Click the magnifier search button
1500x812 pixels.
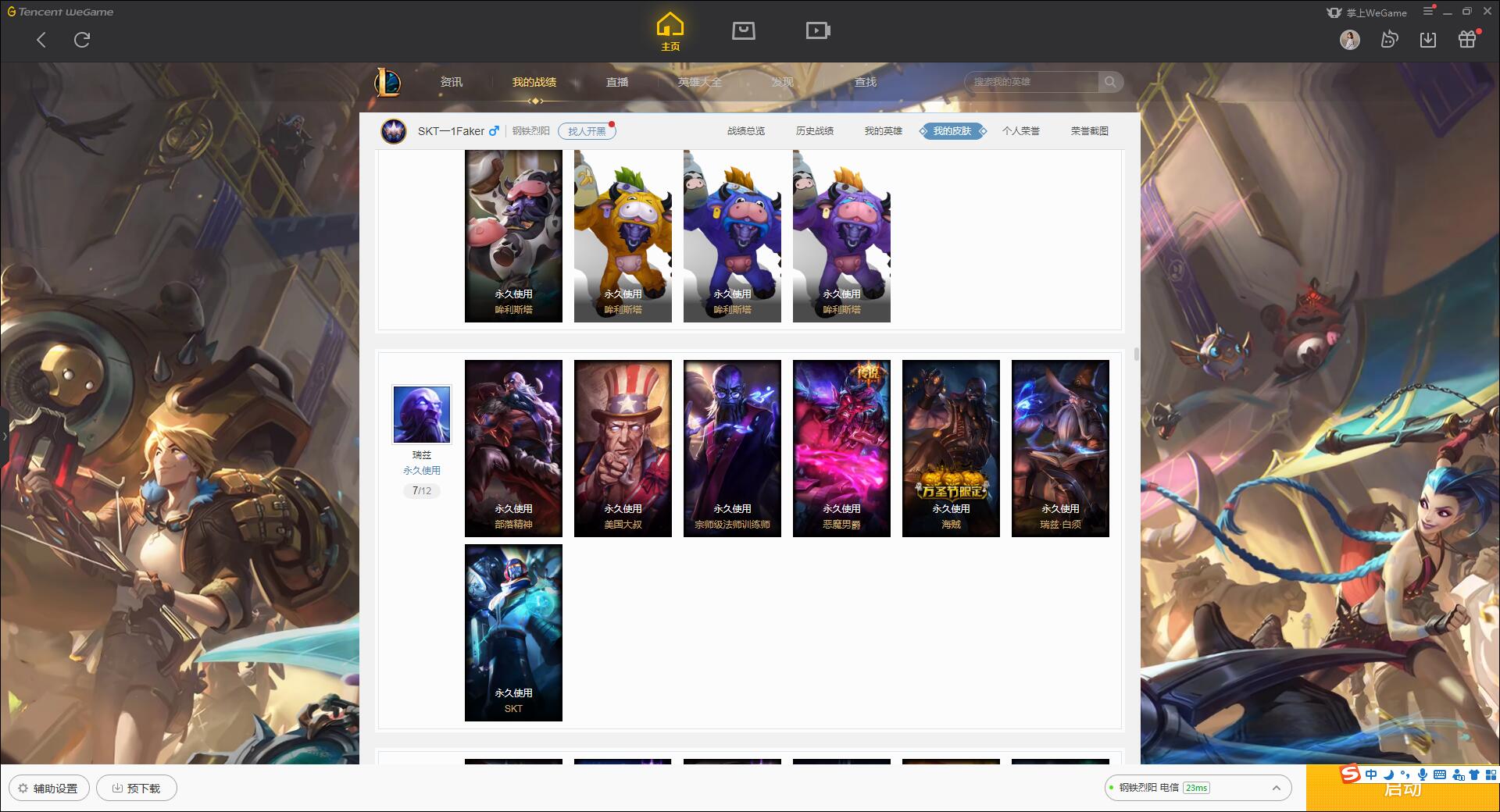1110,82
